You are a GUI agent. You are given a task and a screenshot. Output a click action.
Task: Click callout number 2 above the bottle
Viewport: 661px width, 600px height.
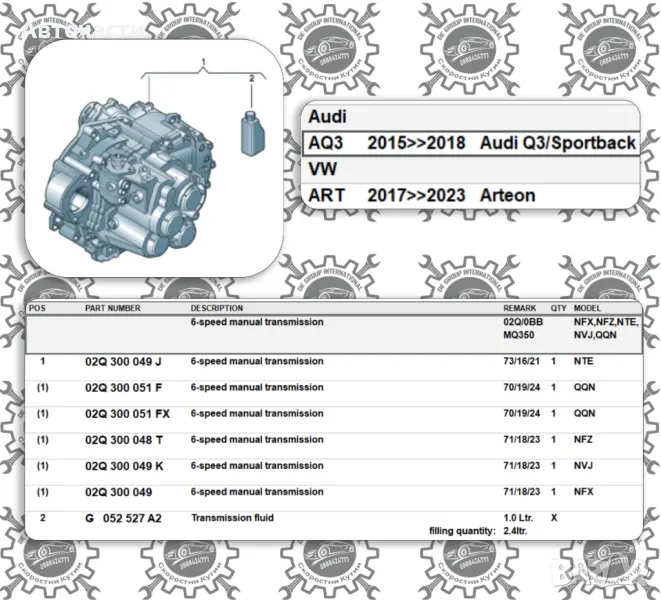252,78
